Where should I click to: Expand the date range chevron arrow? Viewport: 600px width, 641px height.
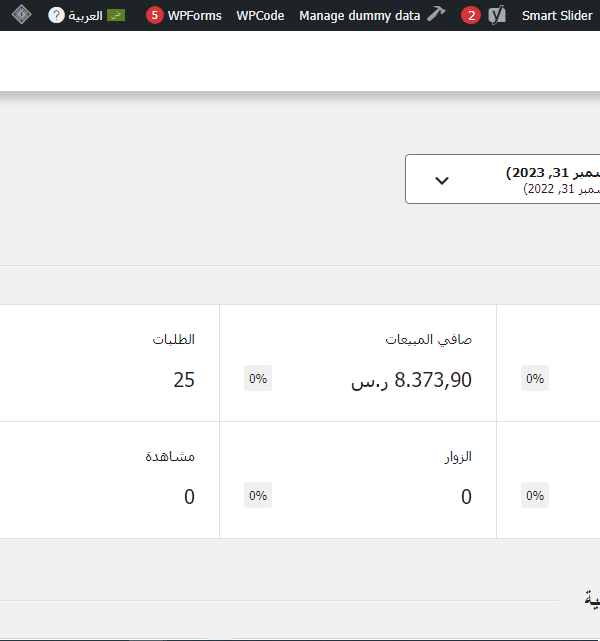(442, 180)
